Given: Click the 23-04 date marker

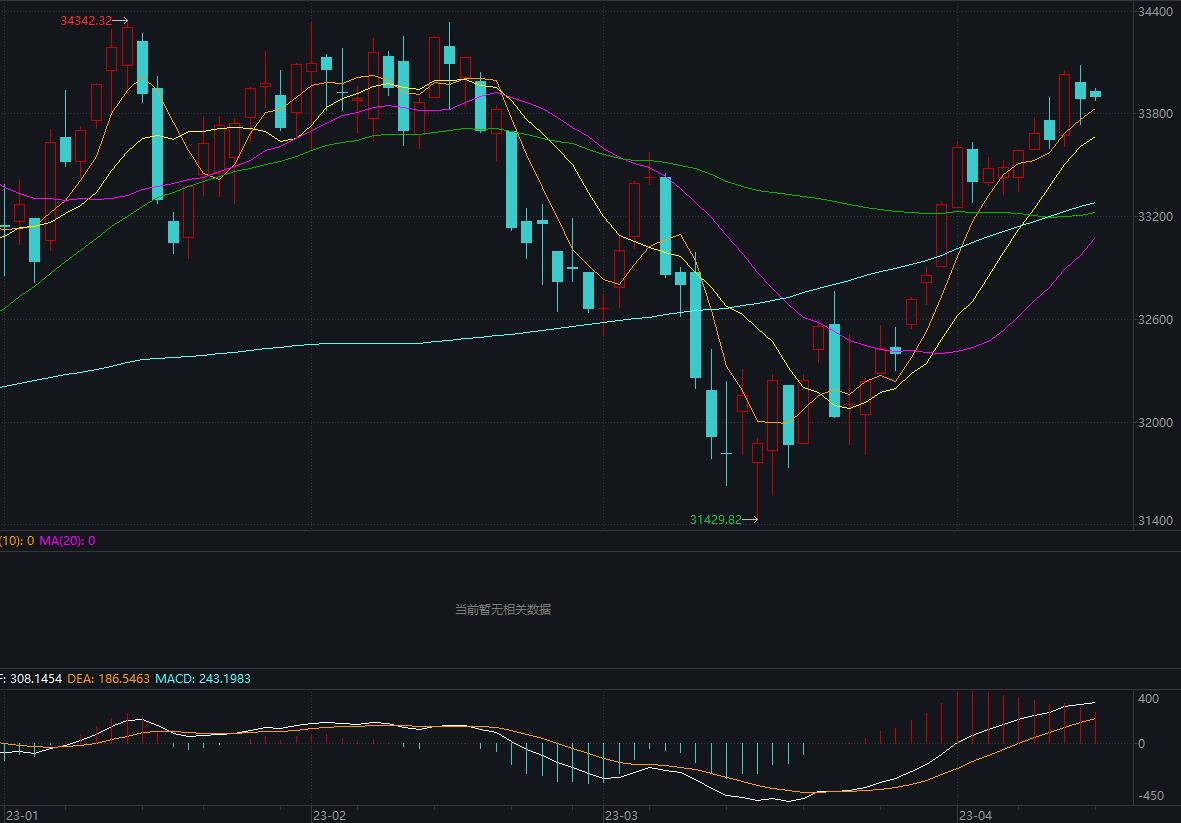Looking at the screenshot, I should [x=975, y=815].
